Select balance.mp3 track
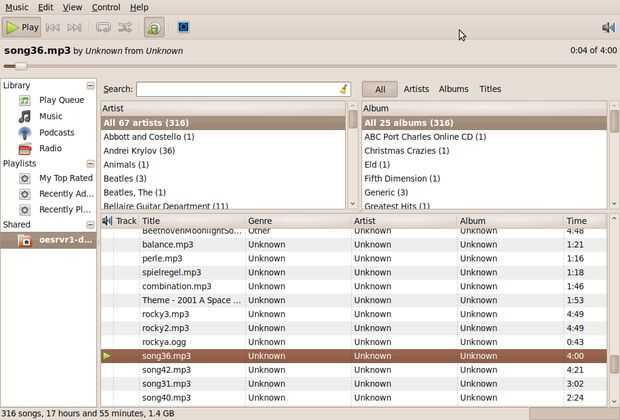This screenshot has height=420, width=620. coord(354,245)
